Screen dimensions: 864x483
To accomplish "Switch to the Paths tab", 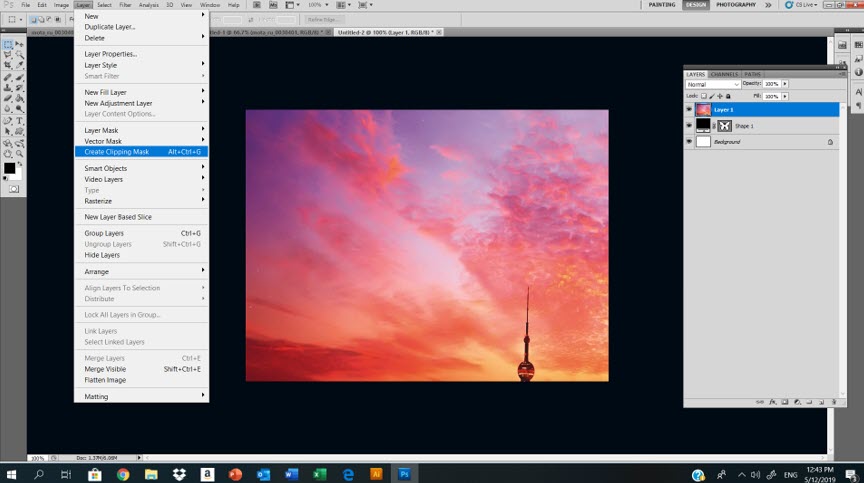I will pyautogui.click(x=752, y=74).
